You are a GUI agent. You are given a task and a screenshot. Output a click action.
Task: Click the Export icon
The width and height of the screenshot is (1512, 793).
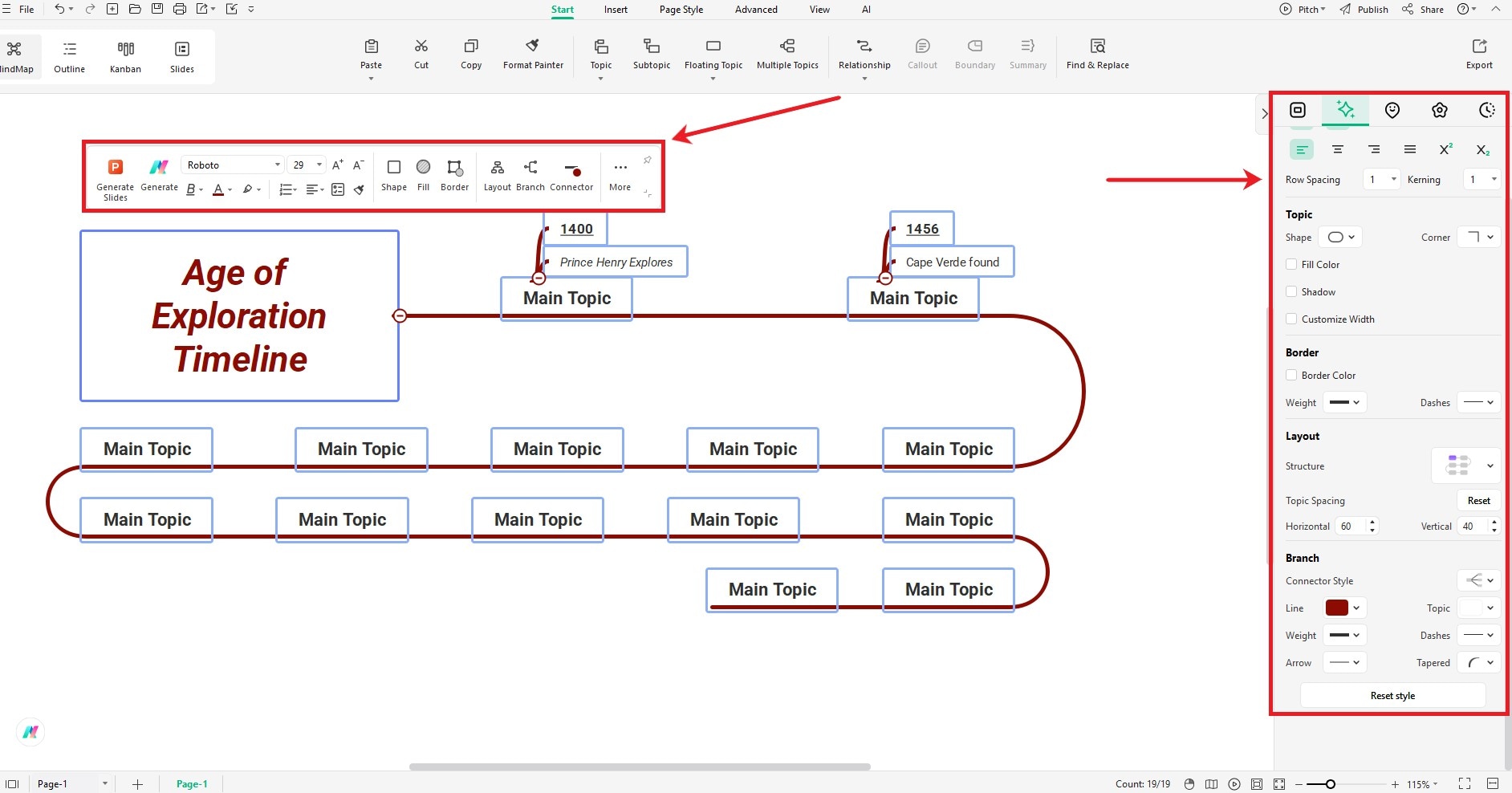point(1479,47)
